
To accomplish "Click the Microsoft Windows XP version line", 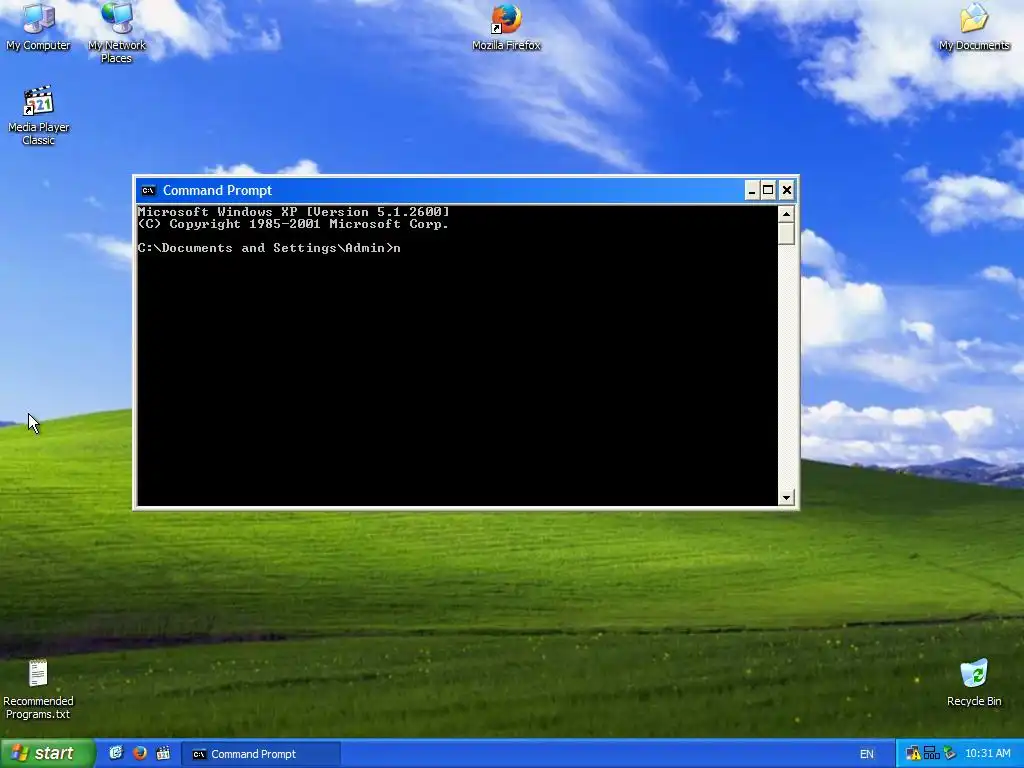I will pyautogui.click(x=293, y=212).
